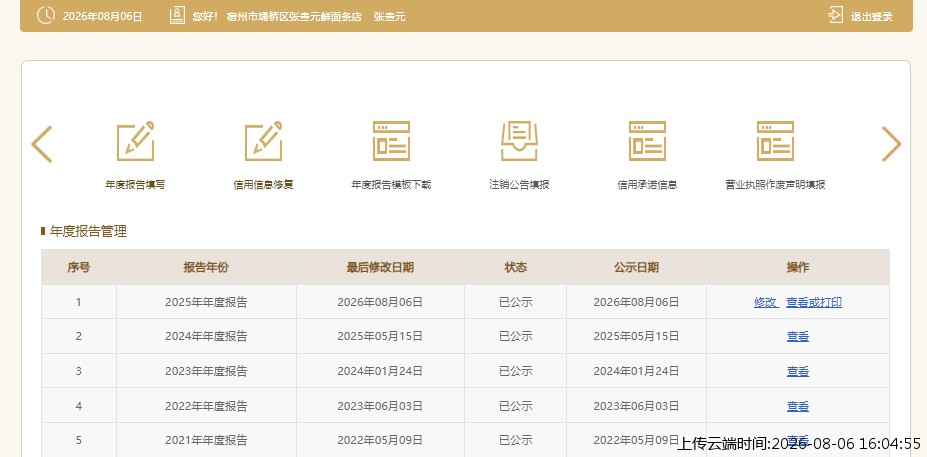Image resolution: width=927 pixels, height=457 pixels.
Task: Click the 已公示 status of the 2023 report
Action: tap(516, 371)
